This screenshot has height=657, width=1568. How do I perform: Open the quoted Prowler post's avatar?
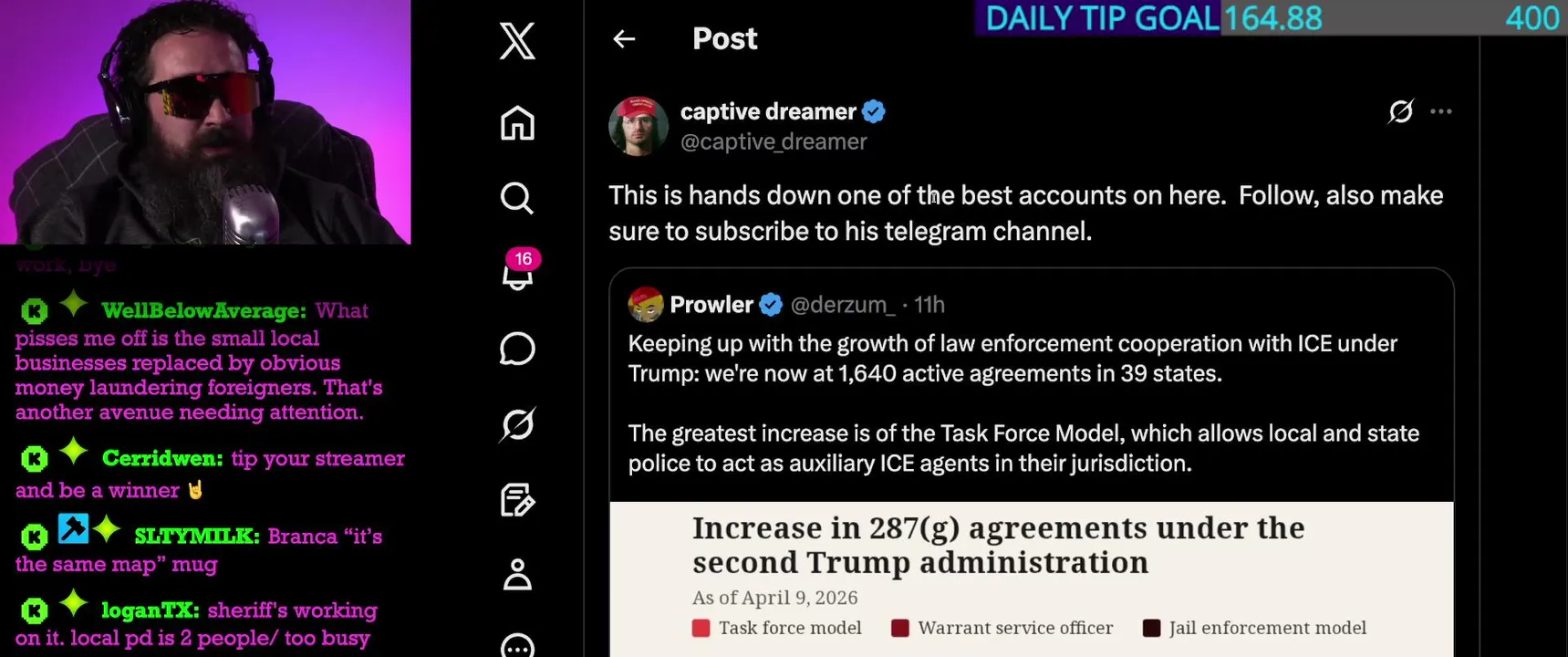click(646, 305)
